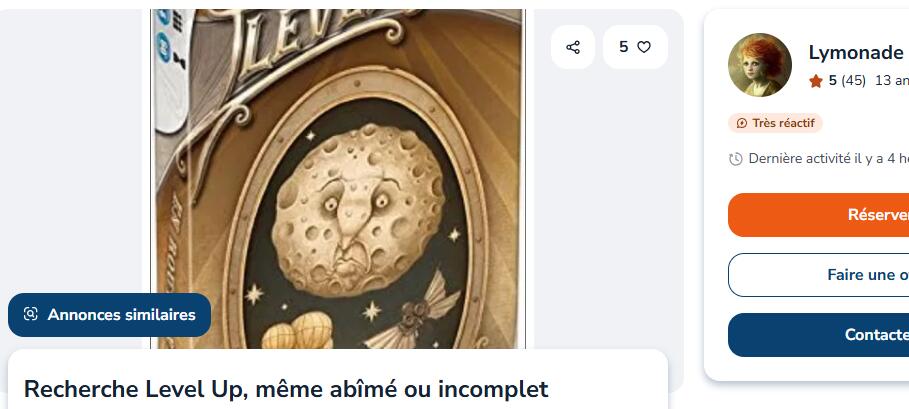Open the Lymonade seller profile name
The width and height of the screenshot is (909, 409).
856,53
